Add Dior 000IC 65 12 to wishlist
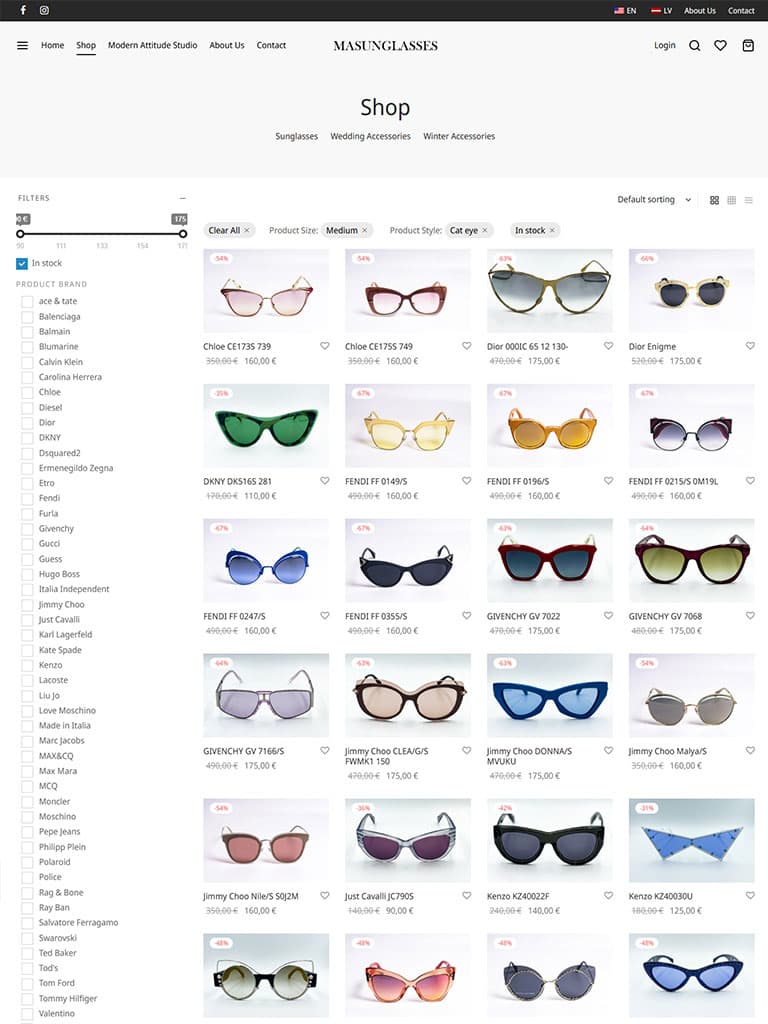This screenshot has width=768, height=1024. (608, 346)
